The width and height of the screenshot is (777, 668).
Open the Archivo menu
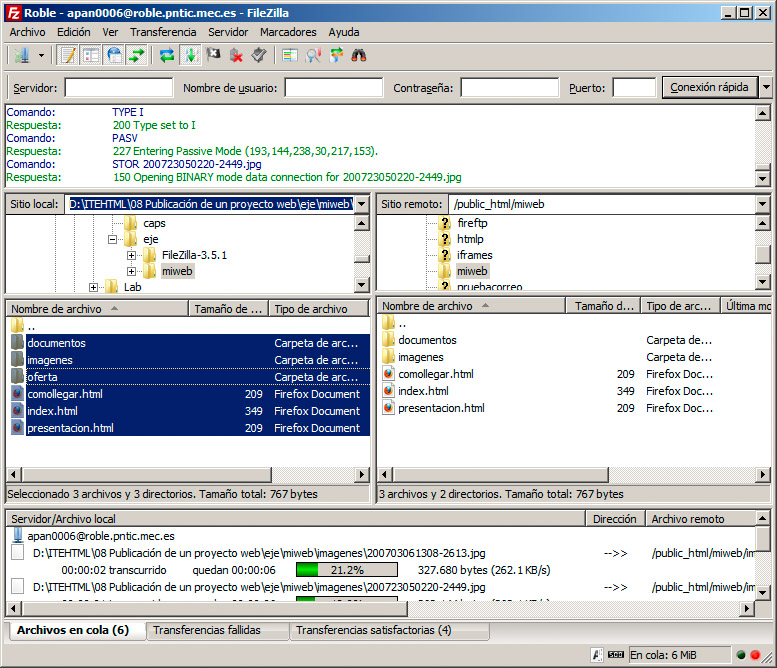click(x=27, y=32)
